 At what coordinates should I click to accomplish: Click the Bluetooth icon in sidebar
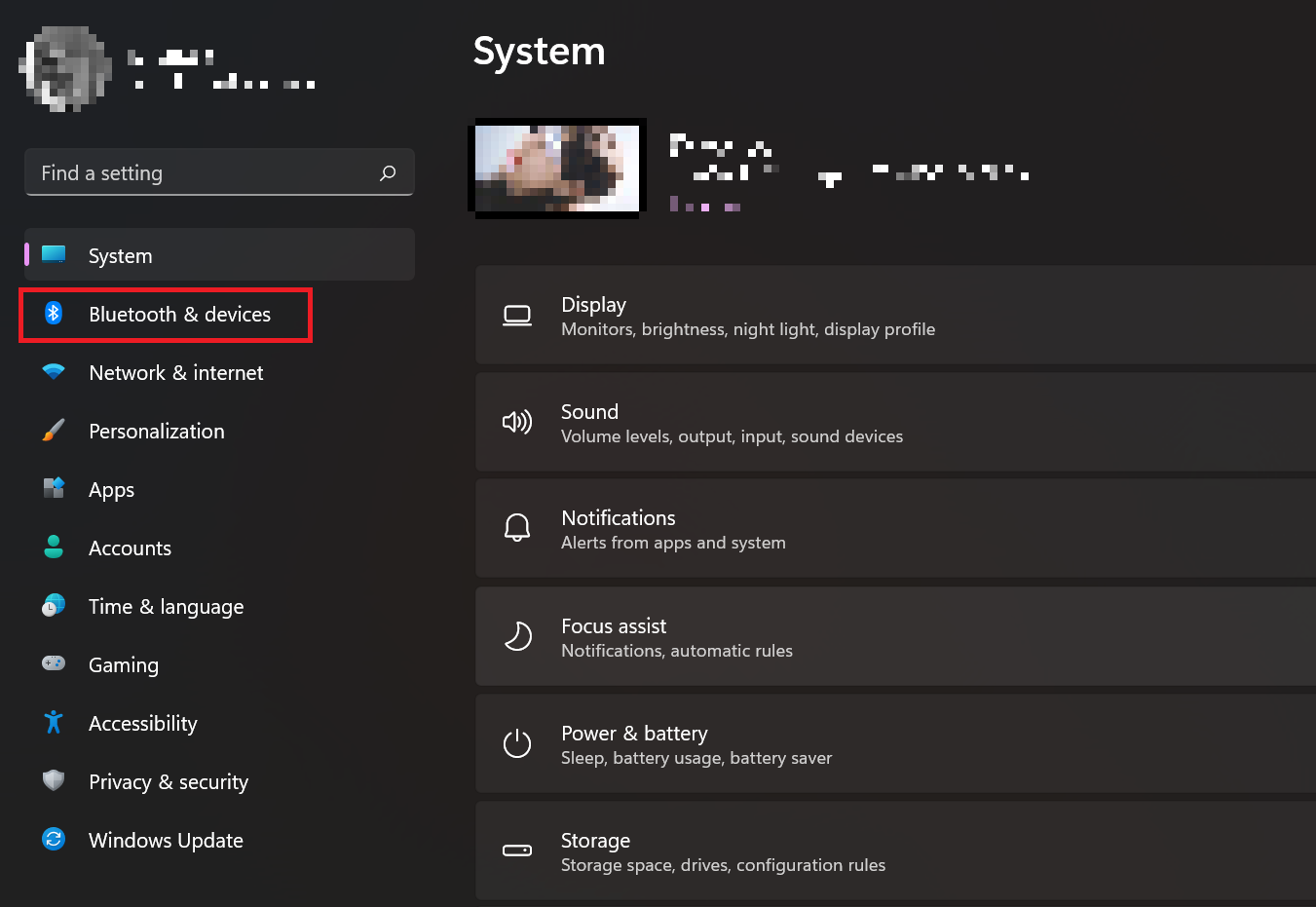tap(54, 313)
